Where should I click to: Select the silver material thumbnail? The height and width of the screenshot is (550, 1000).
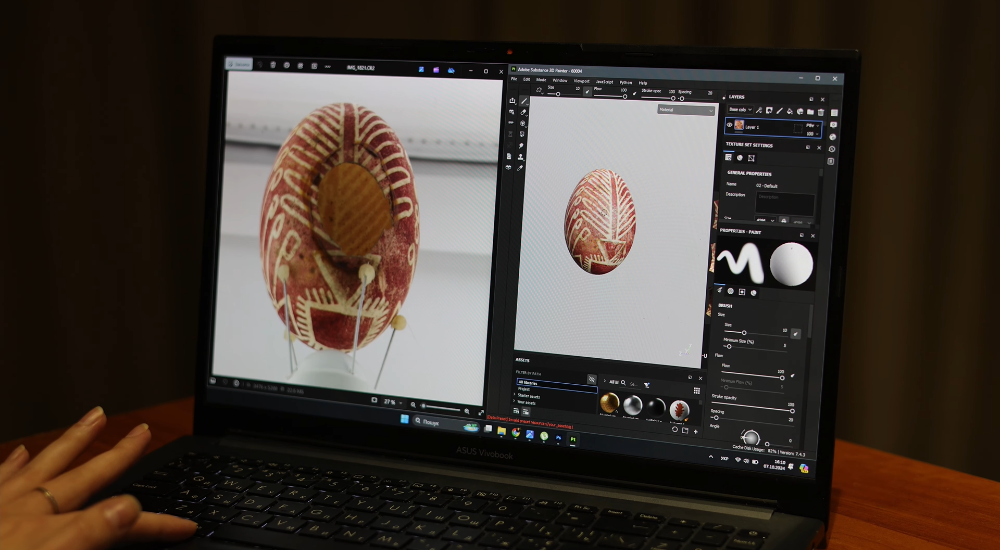pyautogui.click(x=633, y=405)
